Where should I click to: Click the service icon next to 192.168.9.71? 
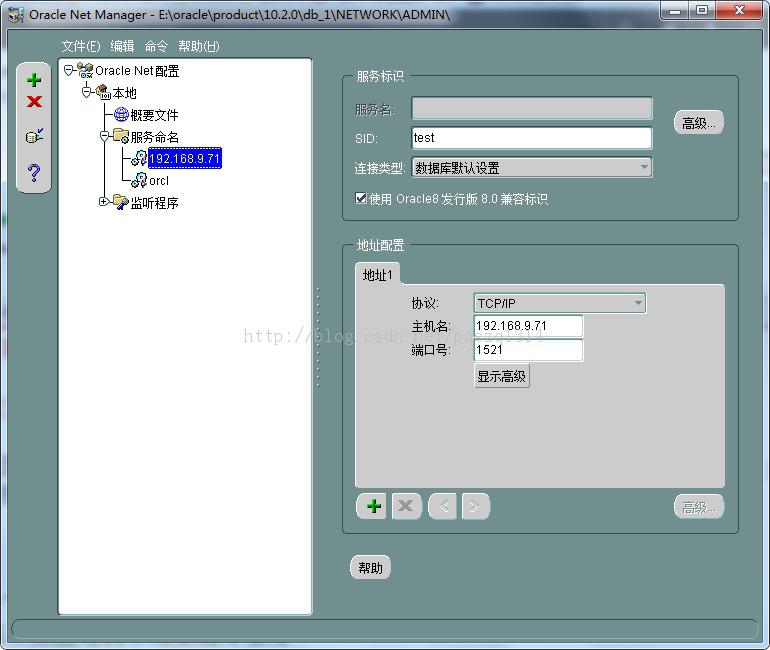pos(139,158)
